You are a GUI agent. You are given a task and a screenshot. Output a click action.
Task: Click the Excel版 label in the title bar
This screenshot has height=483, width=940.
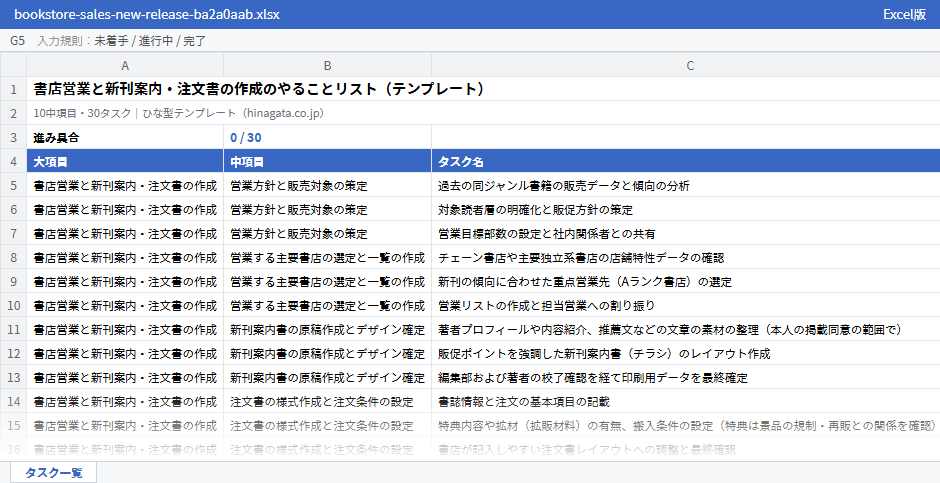pyautogui.click(x=904, y=14)
